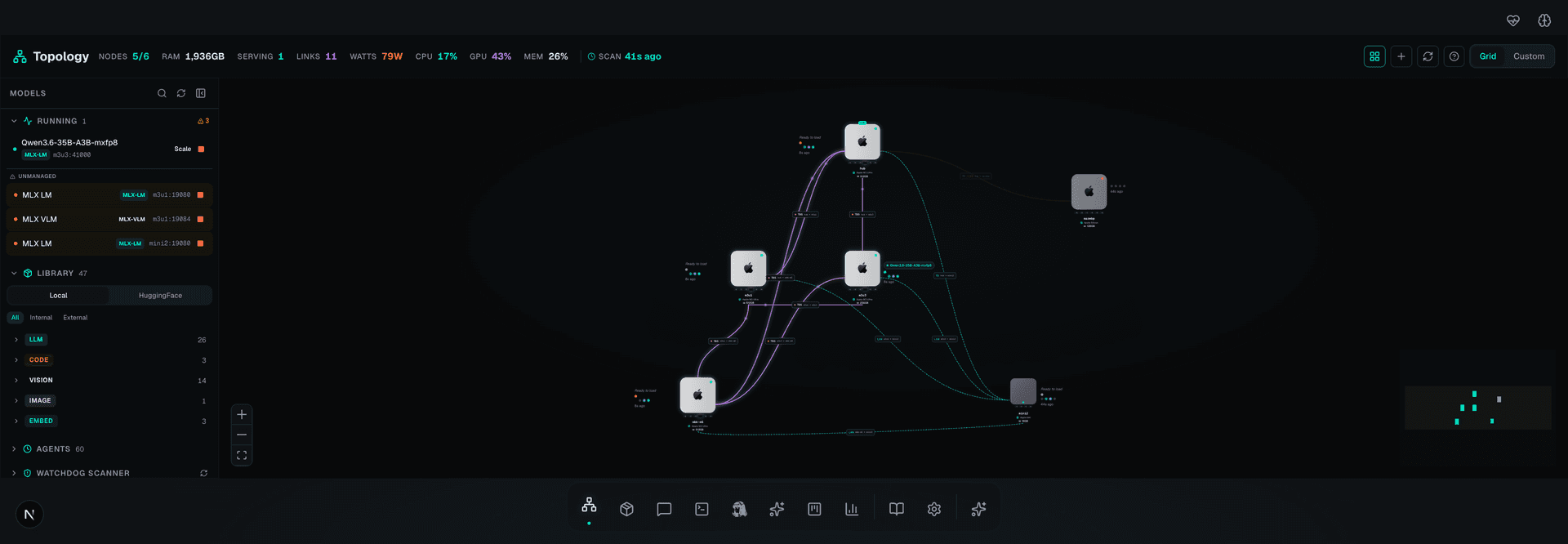The height and width of the screenshot is (544, 1568).
Task: Click the MEM 26% stat
Action: pos(546,56)
